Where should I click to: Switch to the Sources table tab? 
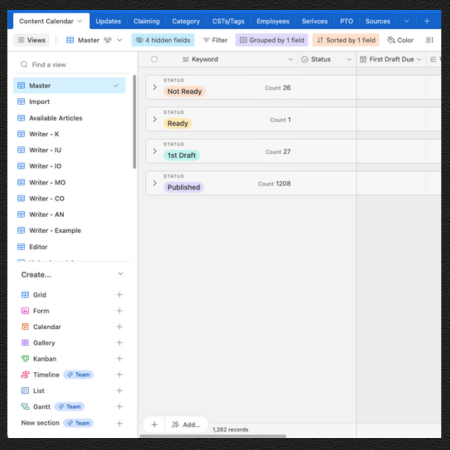[378, 21]
